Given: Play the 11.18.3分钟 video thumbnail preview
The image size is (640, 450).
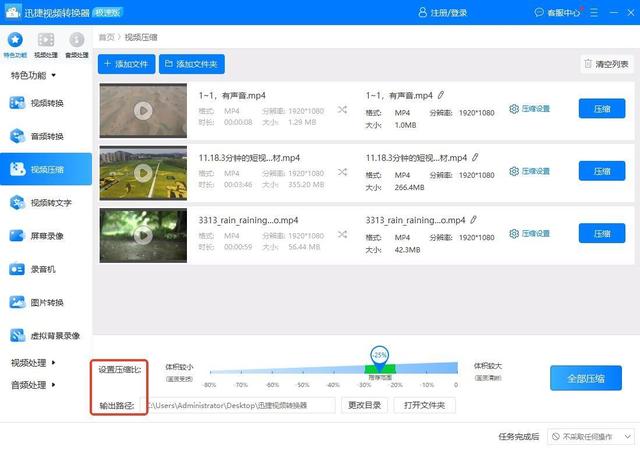Looking at the screenshot, I should pyautogui.click(x=143, y=173).
